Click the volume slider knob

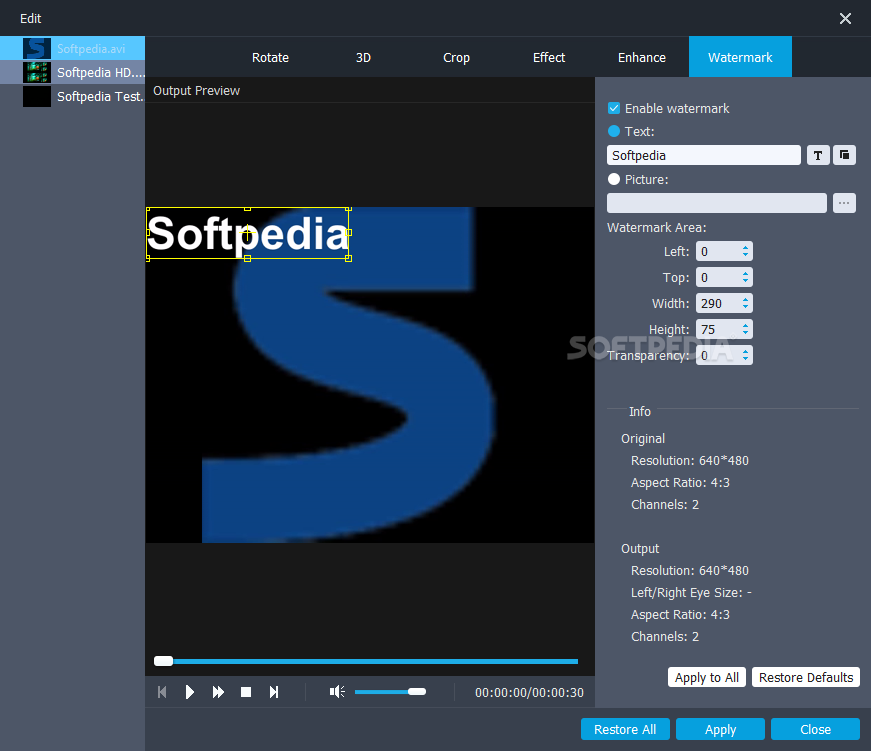tap(417, 692)
